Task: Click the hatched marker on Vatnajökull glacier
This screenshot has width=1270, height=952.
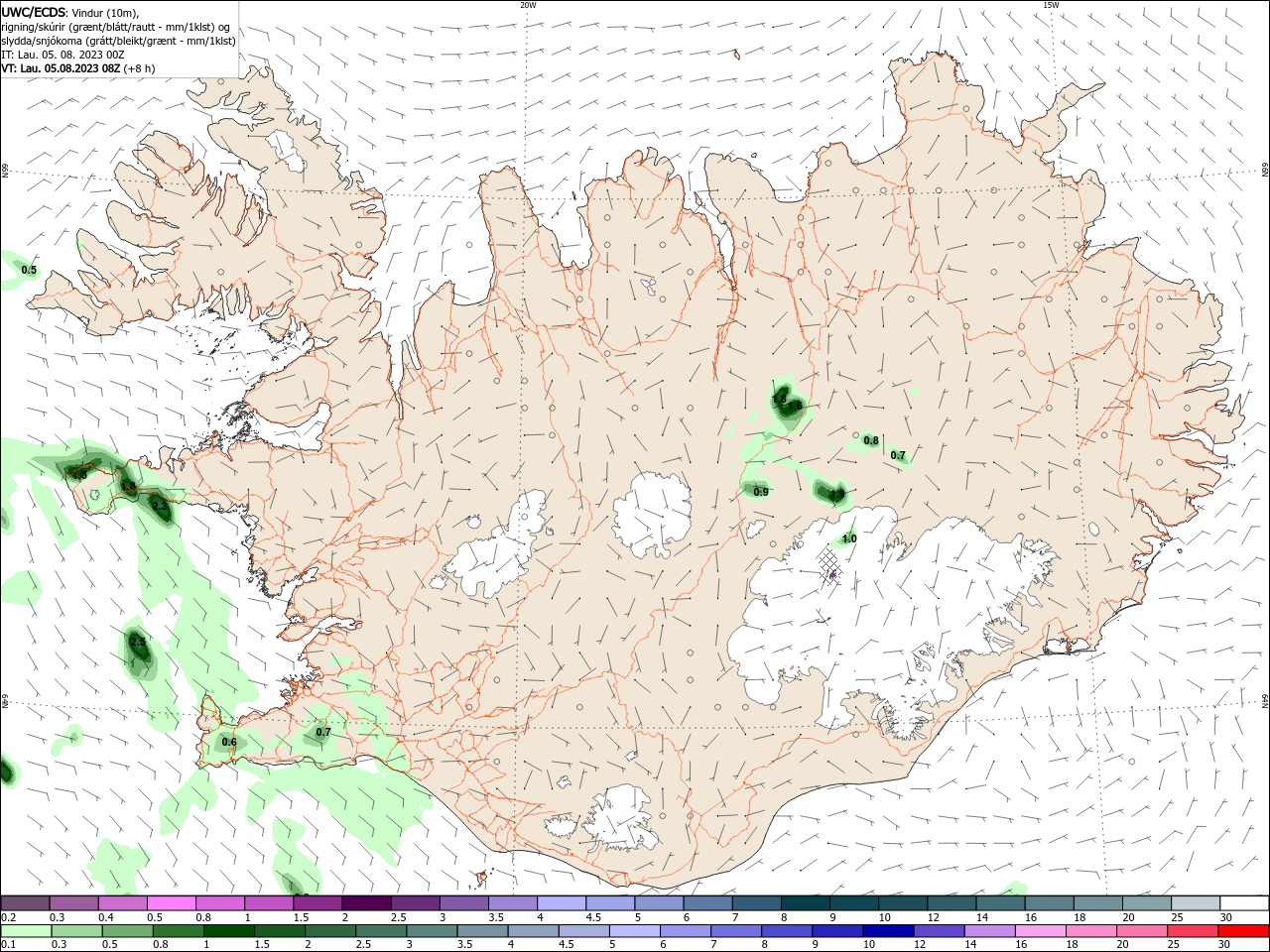Action: (831, 567)
